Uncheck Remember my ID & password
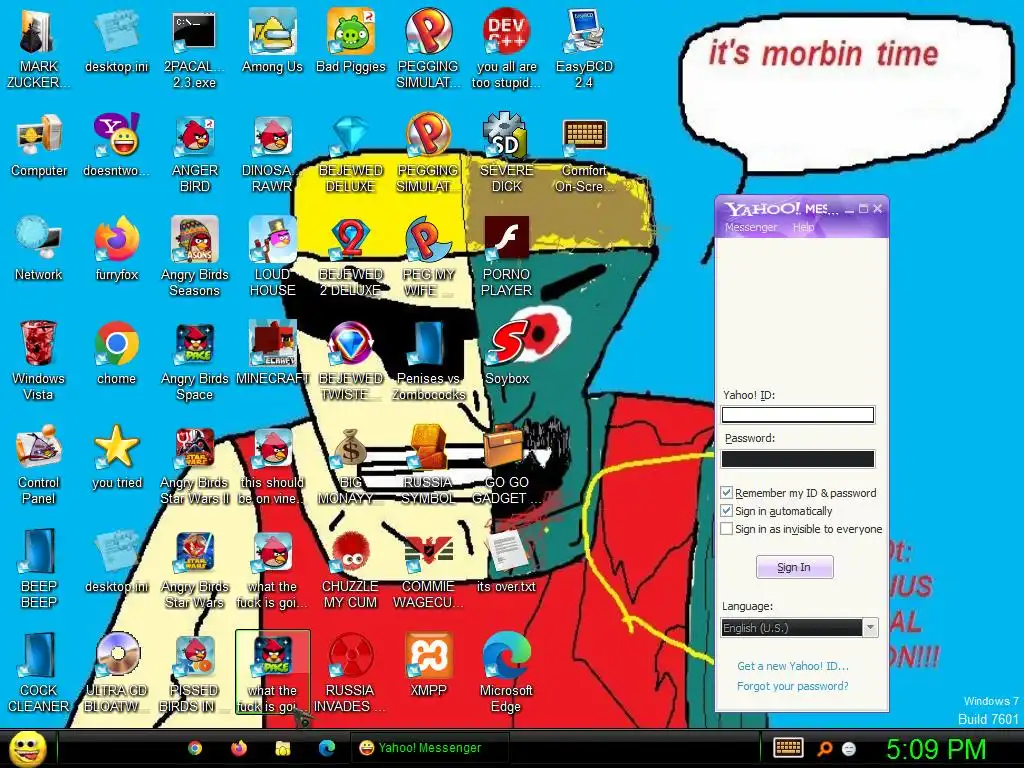The width and height of the screenshot is (1024, 768). tap(726, 492)
